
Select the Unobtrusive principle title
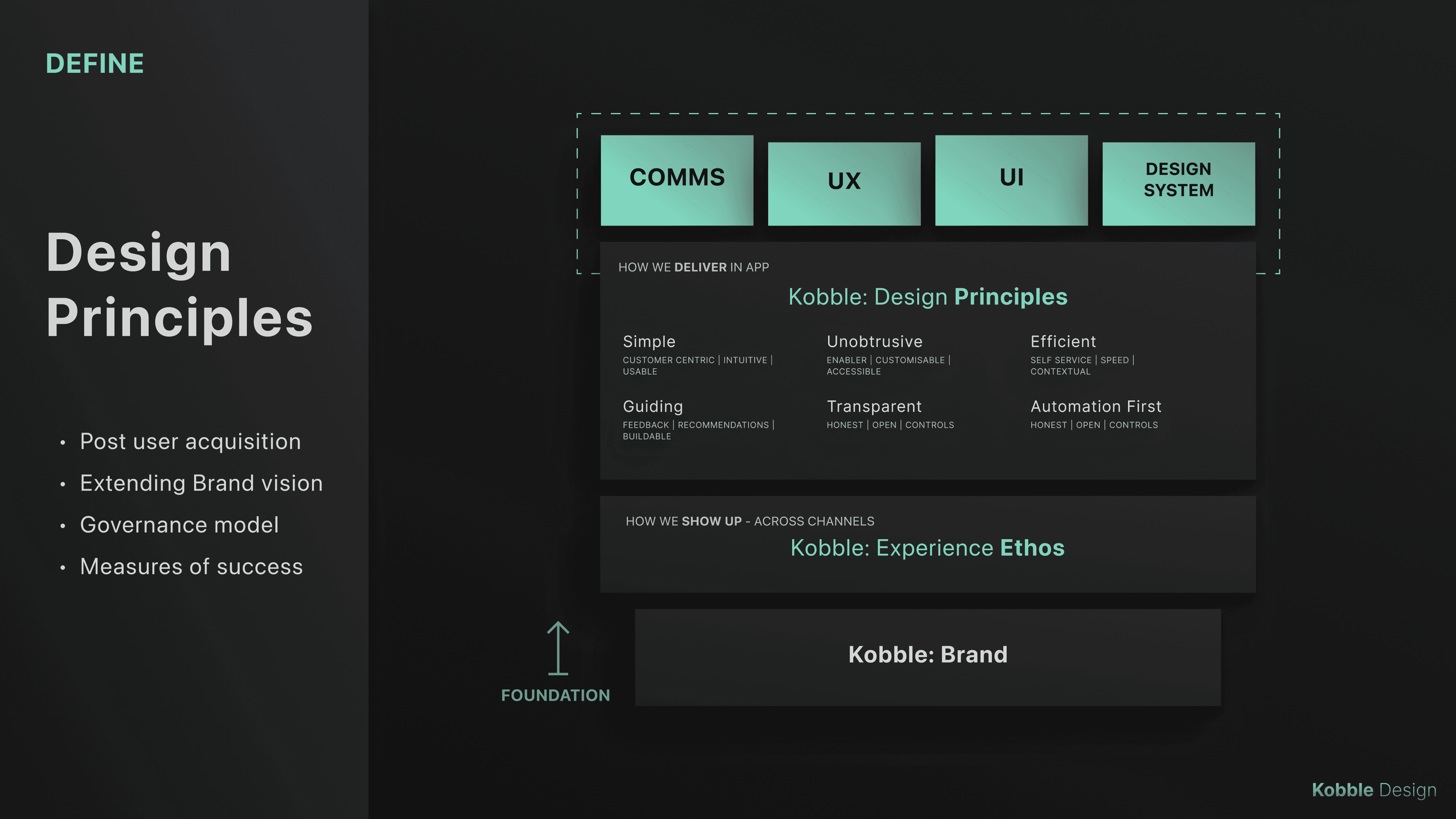click(874, 341)
